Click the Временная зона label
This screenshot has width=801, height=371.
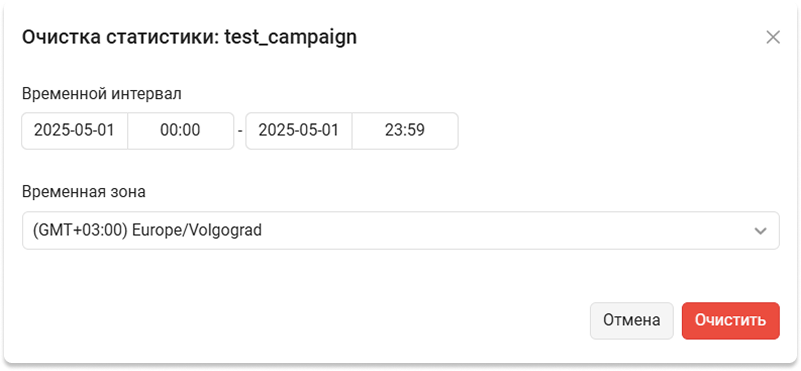(x=84, y=192)
